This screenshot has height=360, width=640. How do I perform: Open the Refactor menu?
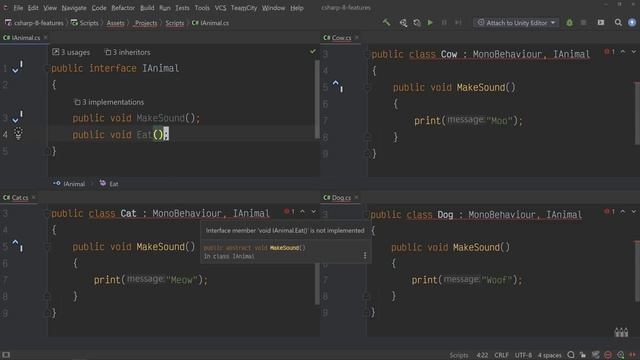click(x=123, y=8)
